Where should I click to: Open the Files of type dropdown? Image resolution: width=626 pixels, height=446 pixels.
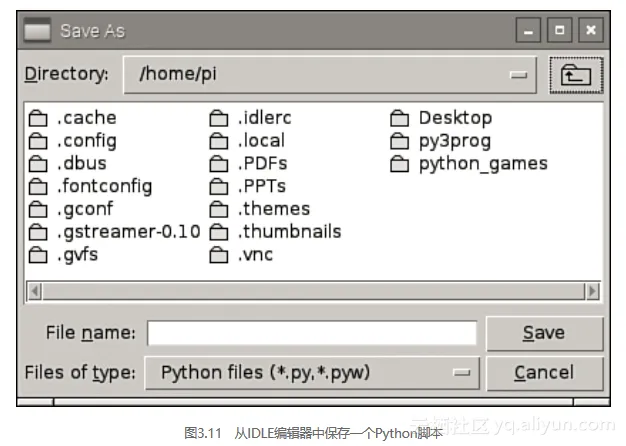[x=312, y=373]
